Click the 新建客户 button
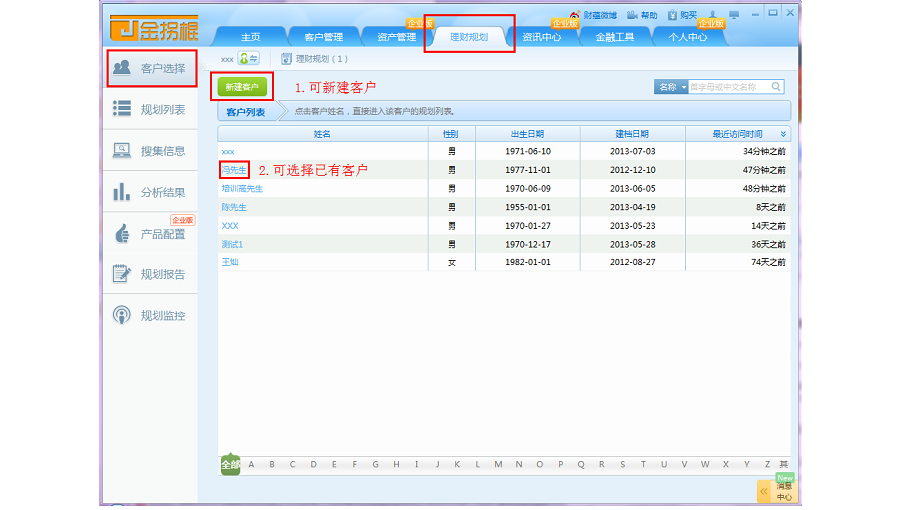 (x=242, y=88)
